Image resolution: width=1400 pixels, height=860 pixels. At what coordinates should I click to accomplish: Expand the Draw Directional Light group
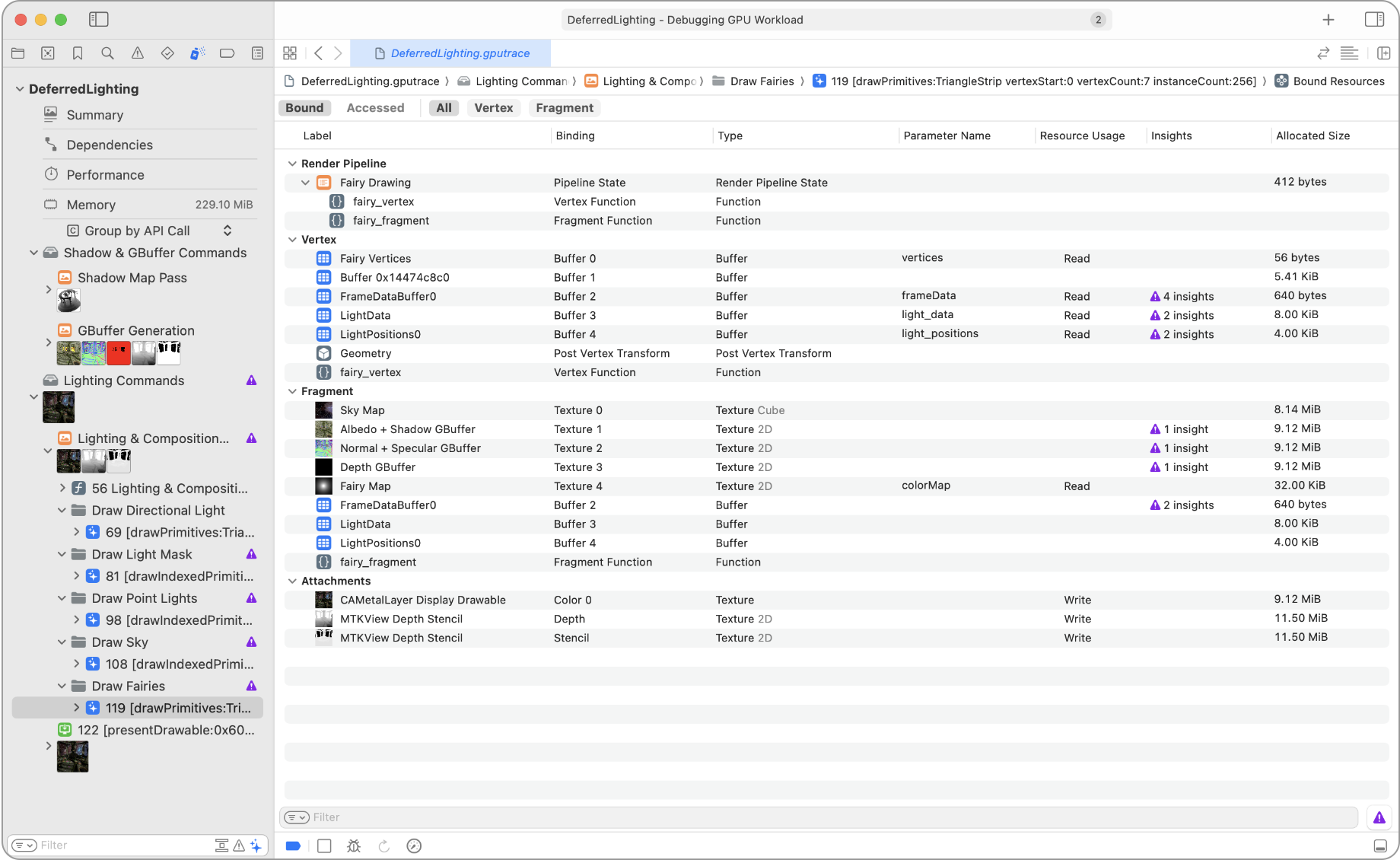[62, 510]
